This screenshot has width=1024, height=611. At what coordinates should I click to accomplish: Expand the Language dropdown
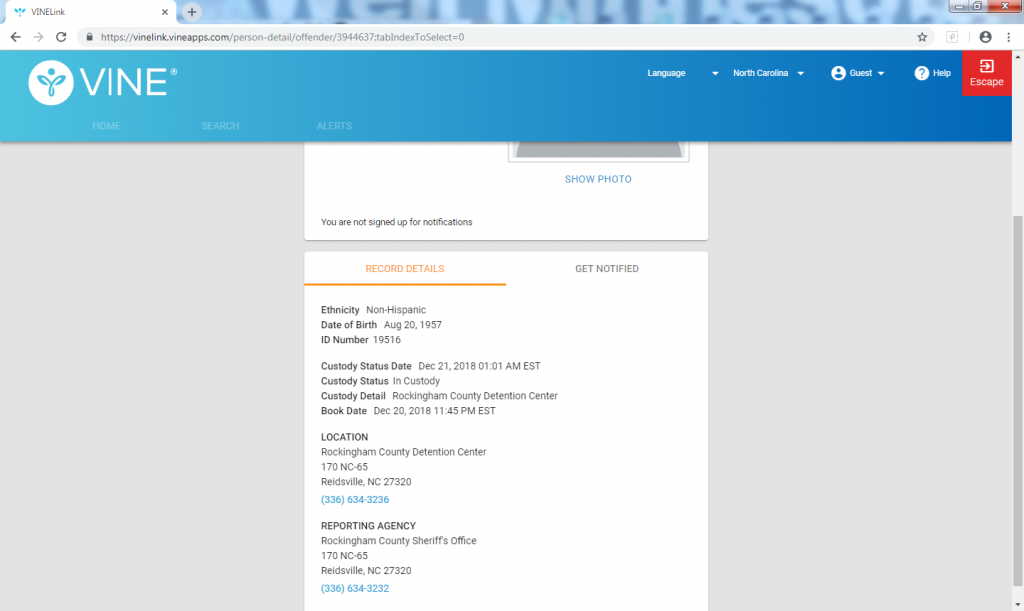[715, 74]
